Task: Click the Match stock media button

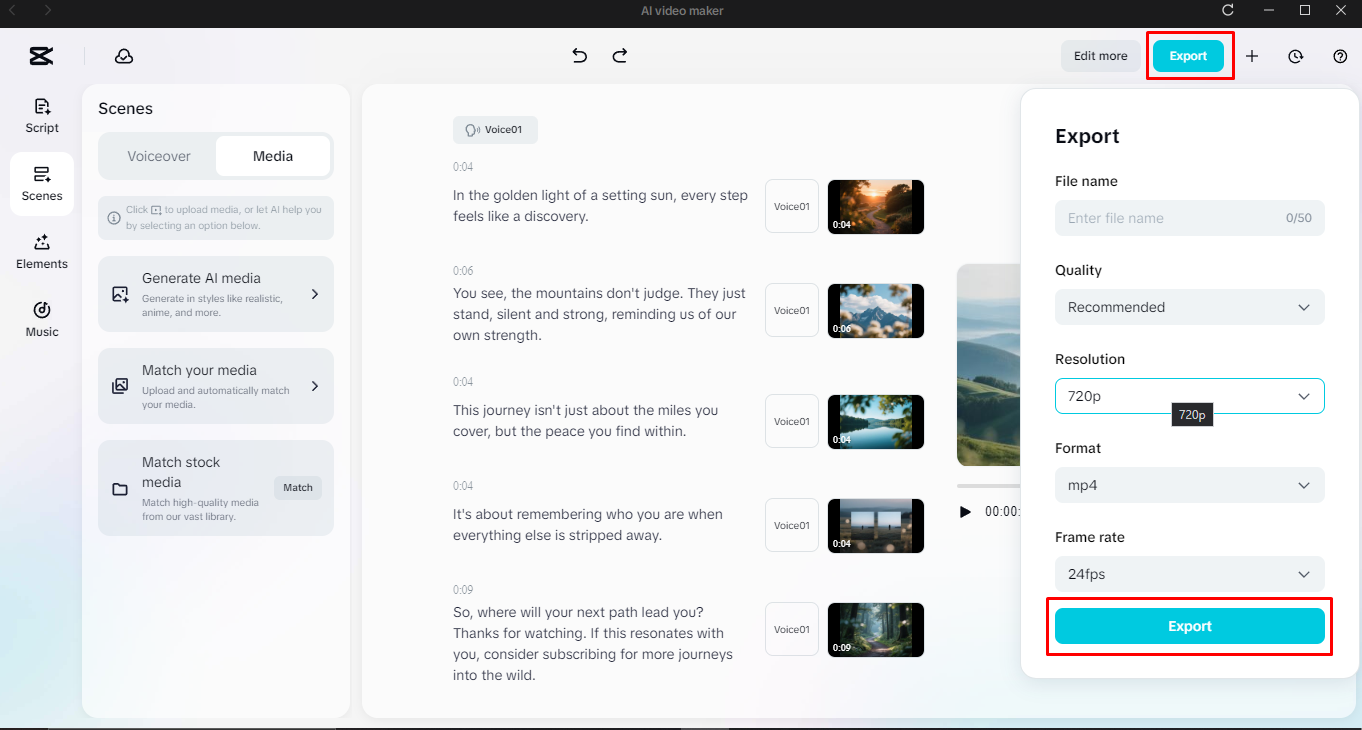Action: 297,487
